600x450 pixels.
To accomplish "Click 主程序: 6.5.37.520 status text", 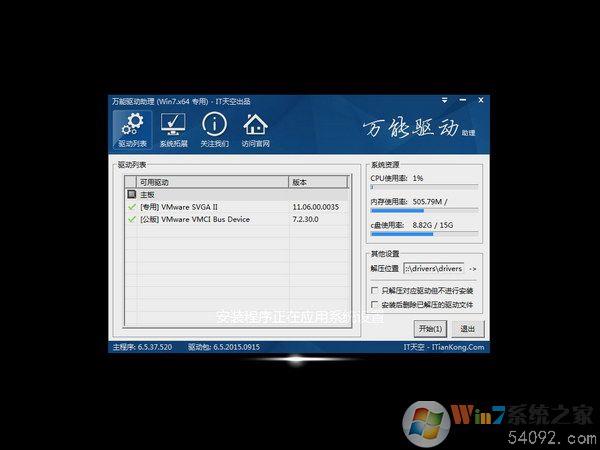I will point(142,347).
